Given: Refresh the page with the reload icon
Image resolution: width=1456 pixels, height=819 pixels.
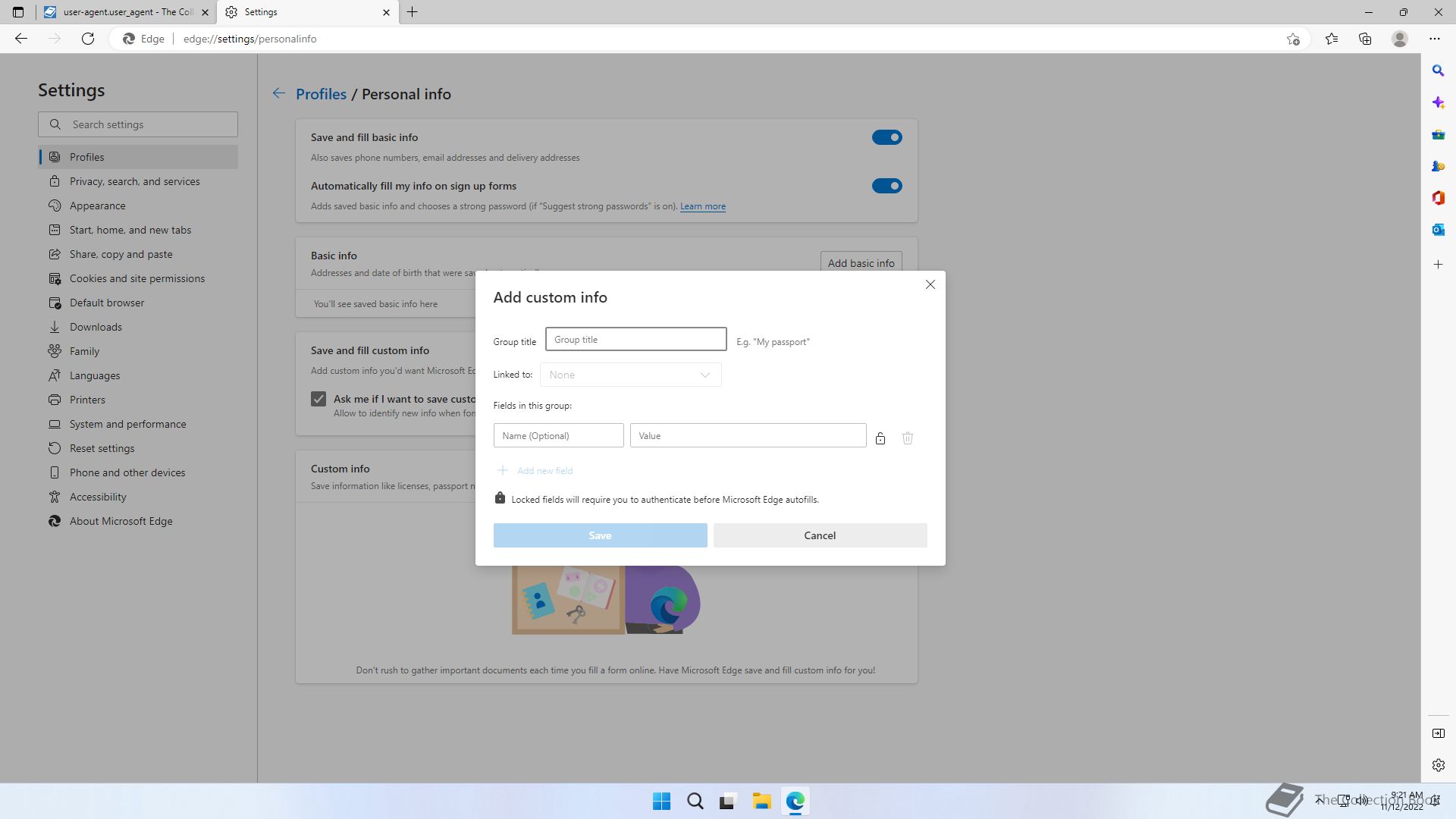Looking at the screenshot, I should (x=88, y=39).
